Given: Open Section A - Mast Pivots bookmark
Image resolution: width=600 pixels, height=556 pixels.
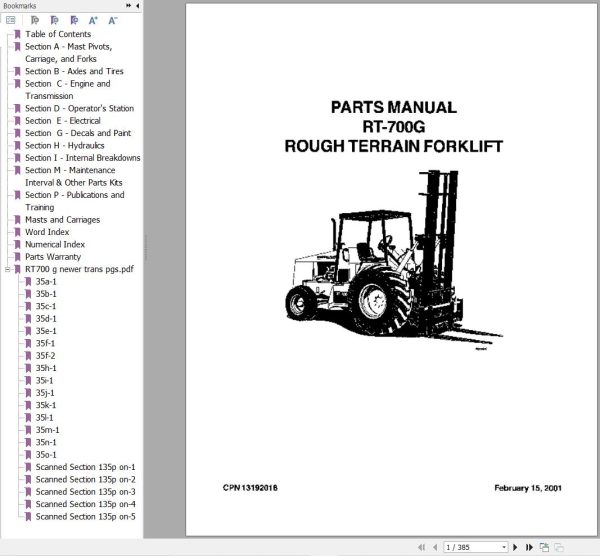Looking at the screenshot, I should [x=68, y=52].
